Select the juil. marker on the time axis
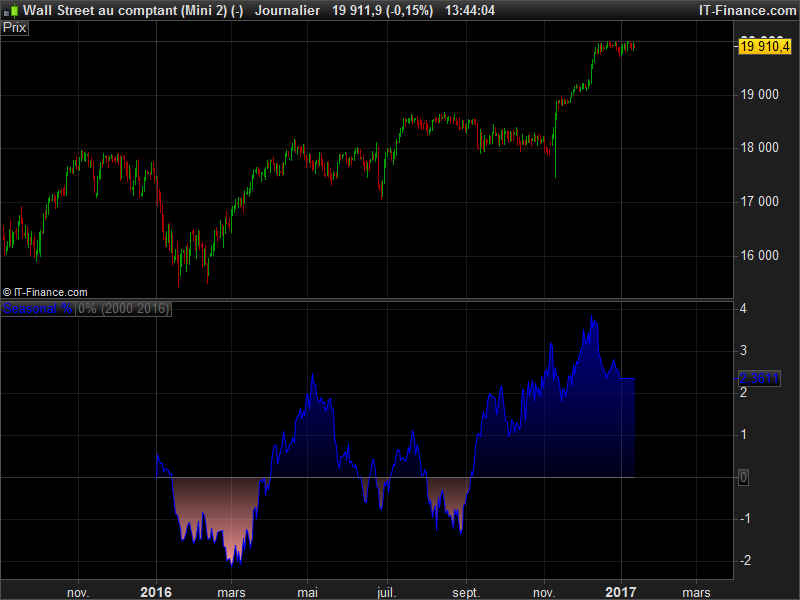The image size is (800, 600). point(386,592)
